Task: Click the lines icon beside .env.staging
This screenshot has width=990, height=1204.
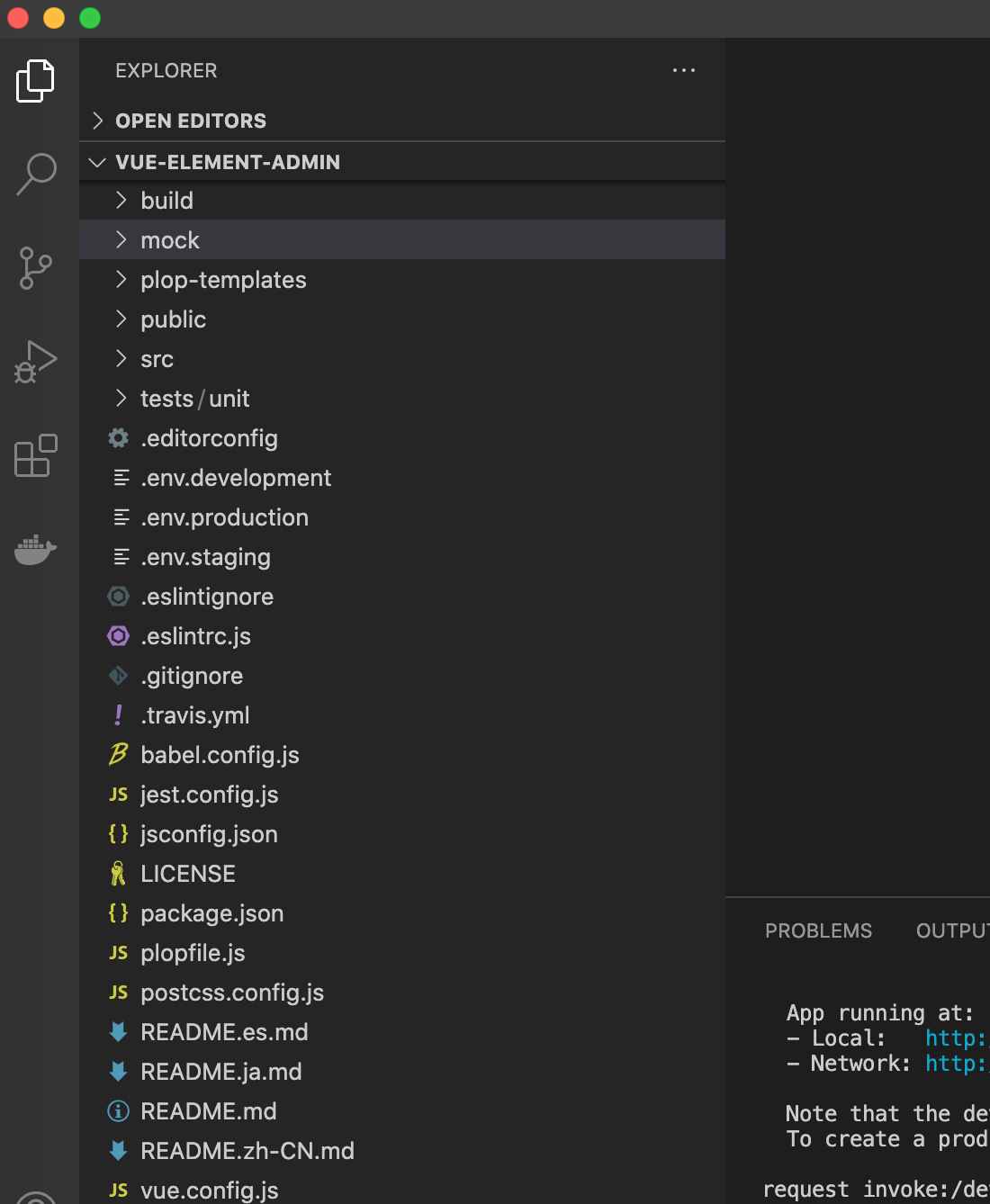Action: pyautogui.click(x=121, y=557)
